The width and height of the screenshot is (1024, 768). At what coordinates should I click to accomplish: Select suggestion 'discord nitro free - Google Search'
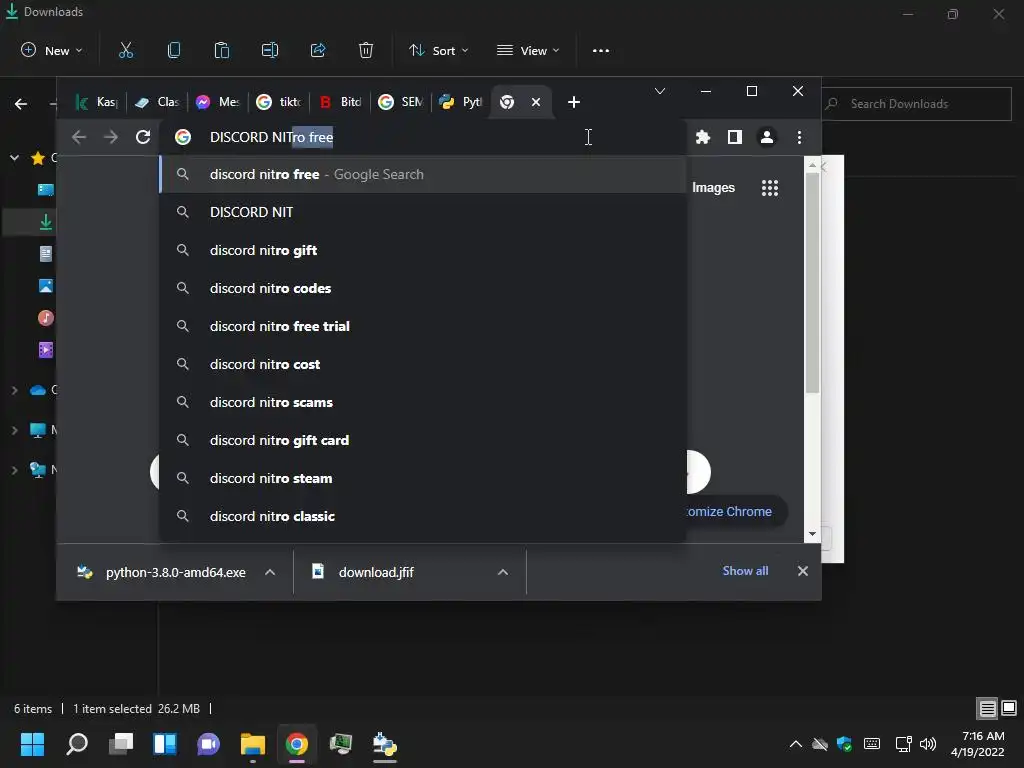(423, 174)
